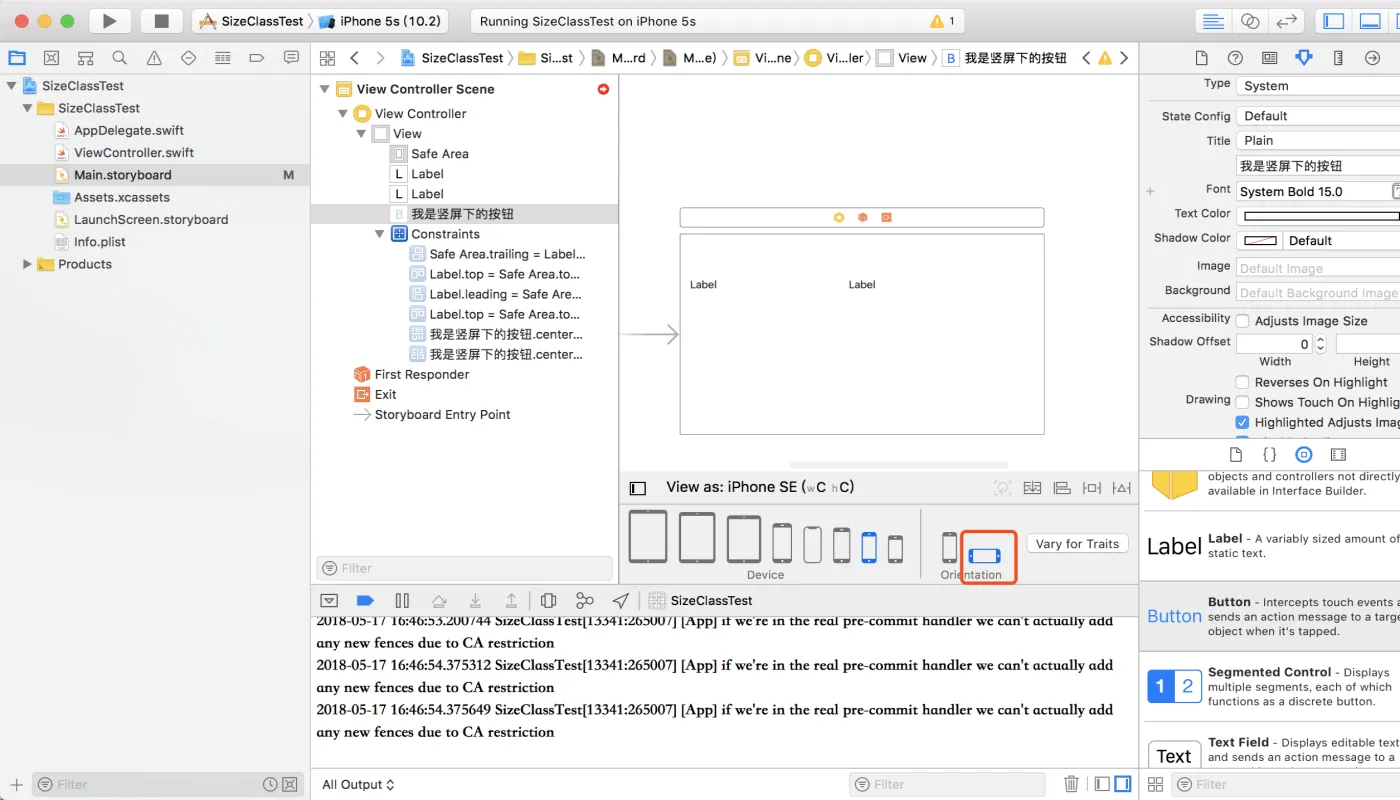1400x800 pixels.
Task: Select ViewController.swift file
Action: (x=133, y=153)
